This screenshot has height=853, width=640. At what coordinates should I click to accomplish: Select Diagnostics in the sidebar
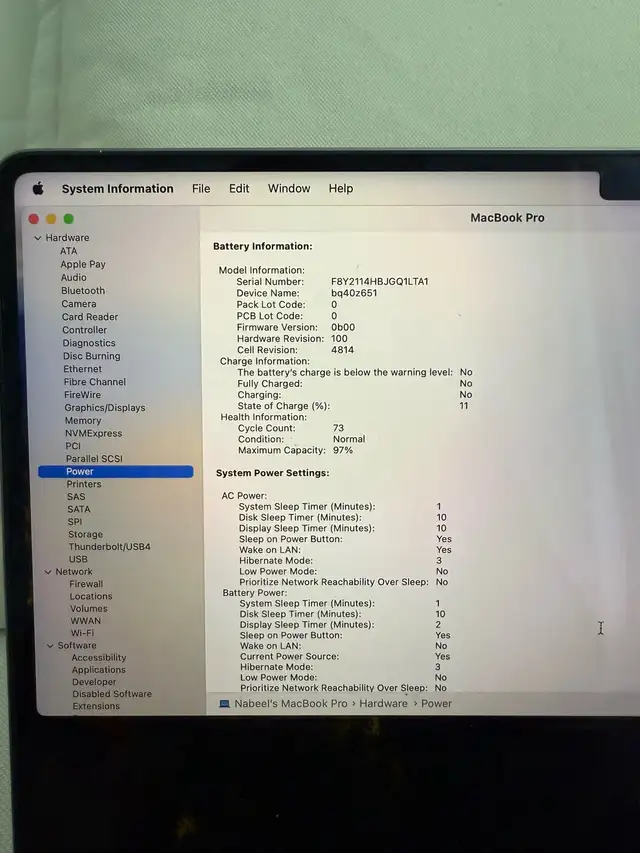pos(89,343)
